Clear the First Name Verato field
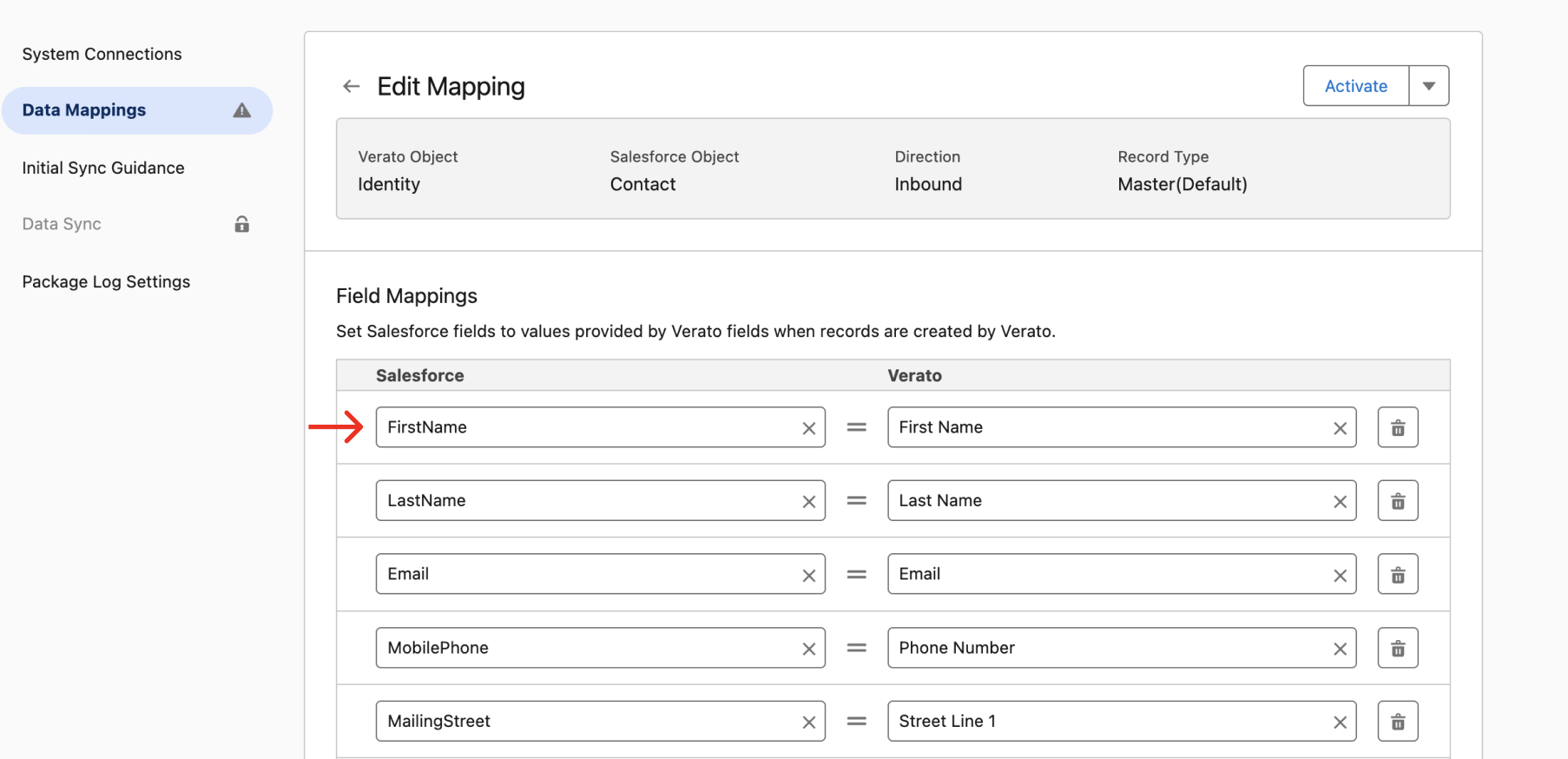 click(1340, 428)
